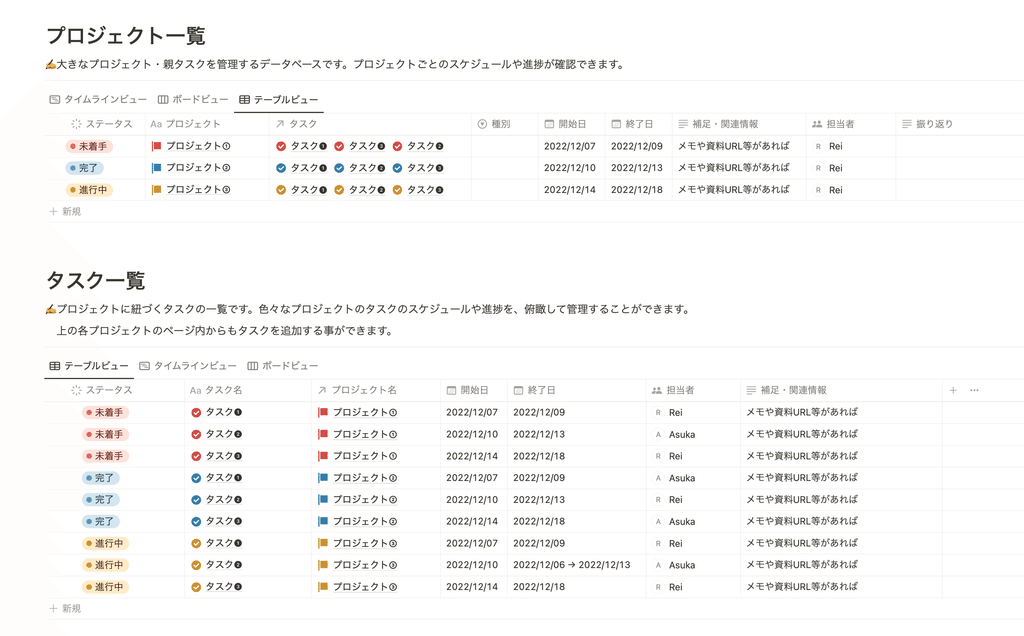Click the タスク一覧 heading

tap(95, 281)
